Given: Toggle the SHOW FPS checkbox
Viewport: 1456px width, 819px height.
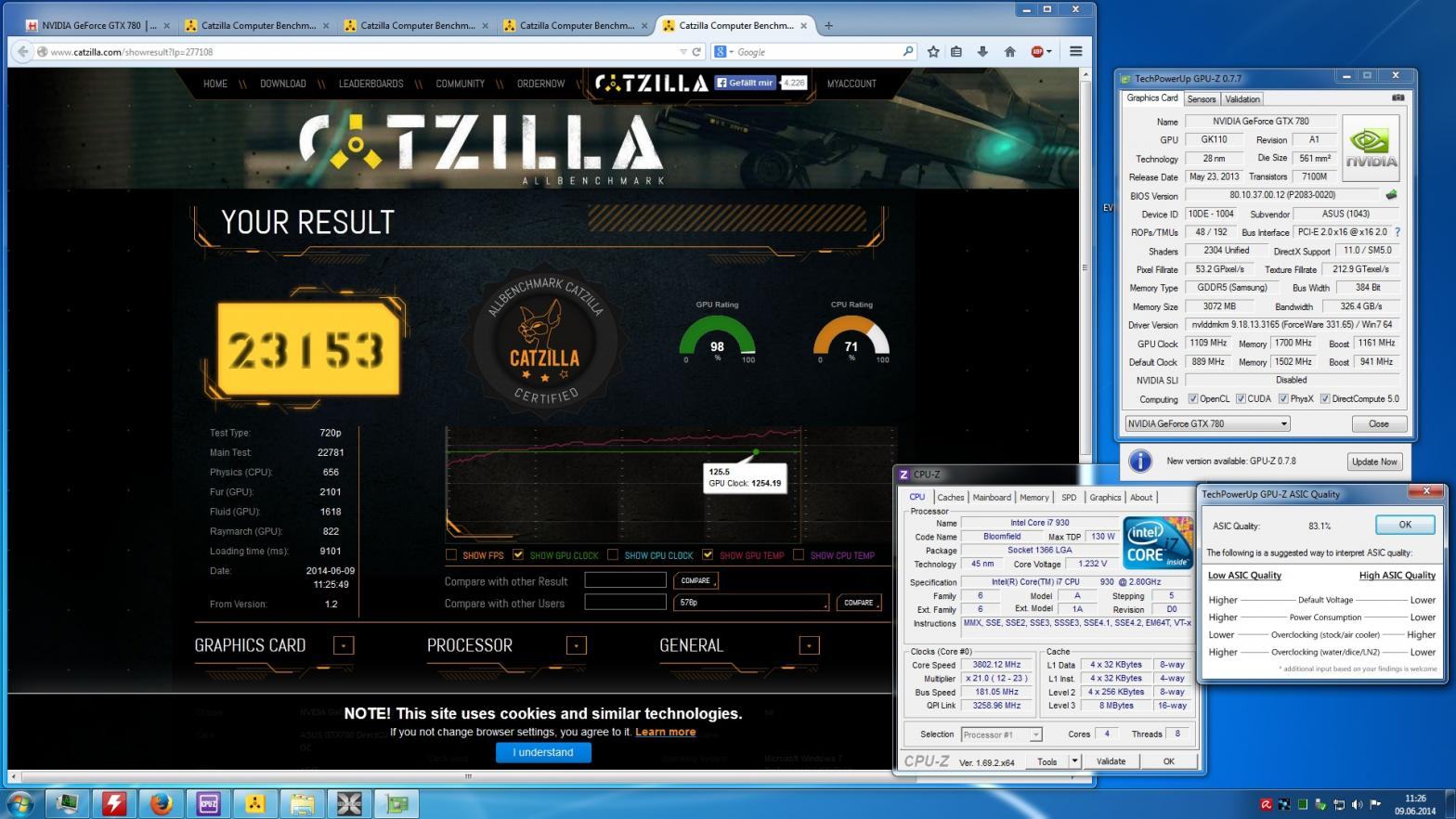Looking at the screenshot, I should coord(451,555).
